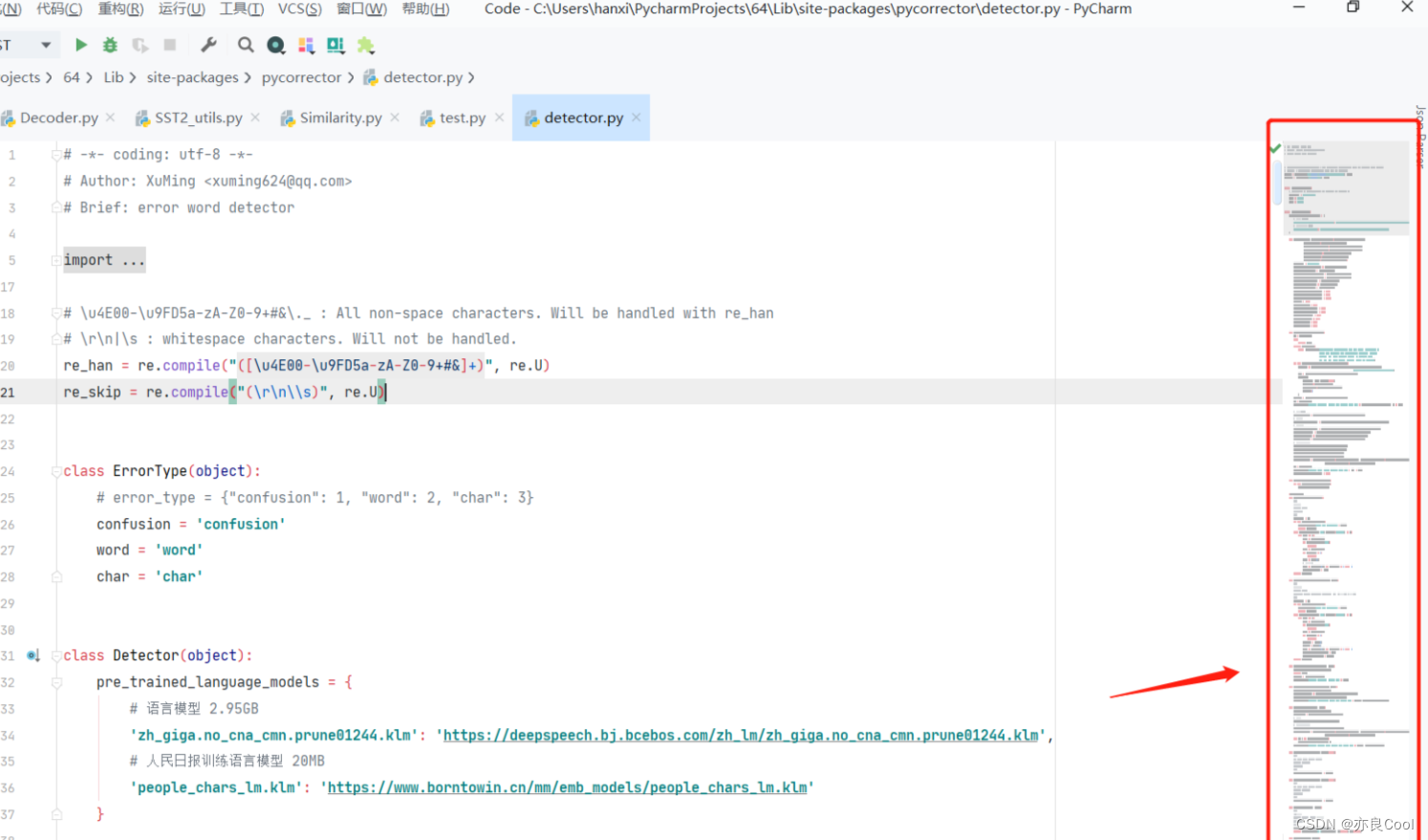The width and height of the screenshot is (1428, 840).
Task: Click line number 21 in the gutter
Action: pyautogui.click(x=8, y=393)
